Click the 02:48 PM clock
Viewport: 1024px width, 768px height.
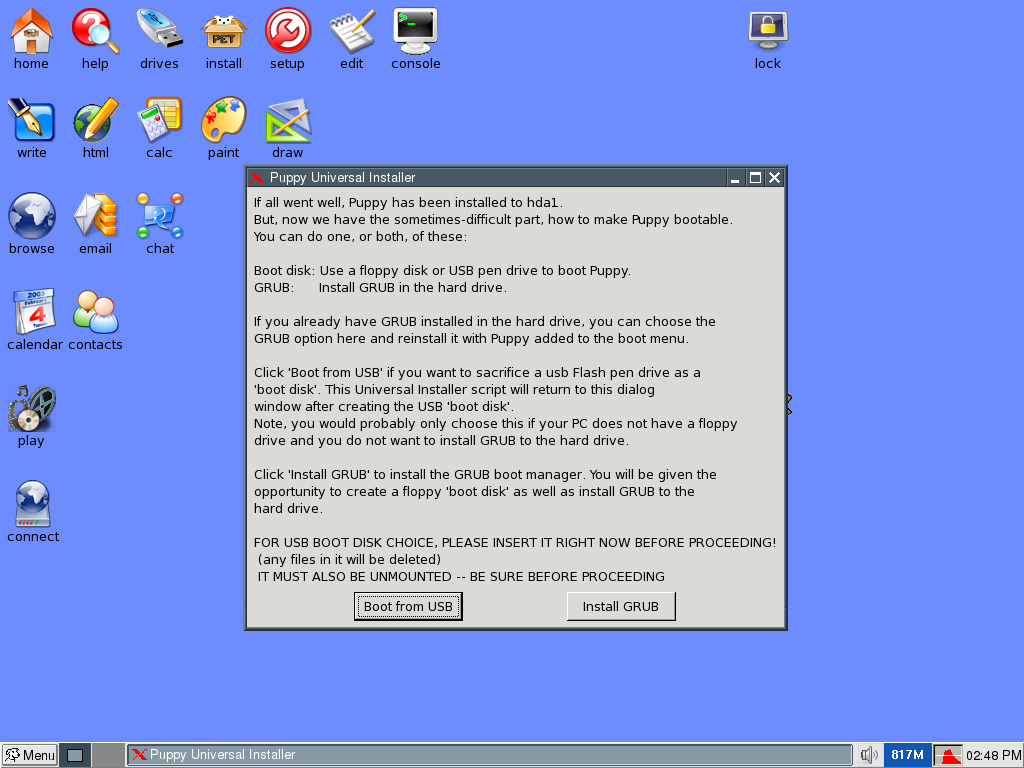tap(993, 756)
